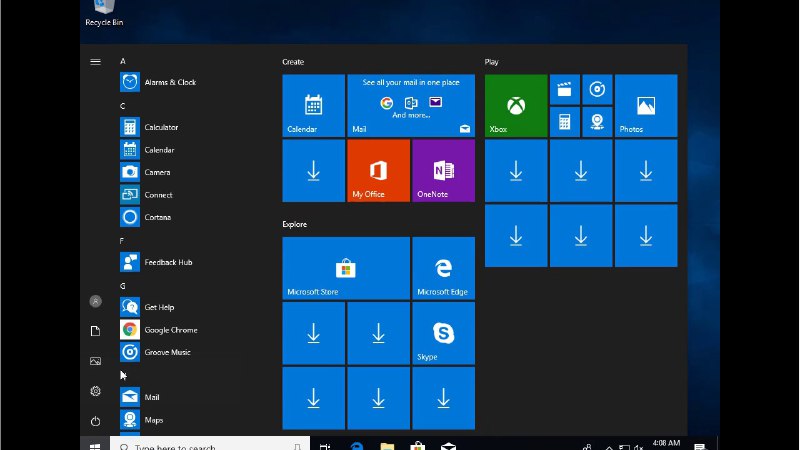This screenshot has height=450, width=800.
Task: Open the Mail live tile
Action: point(411,106)
